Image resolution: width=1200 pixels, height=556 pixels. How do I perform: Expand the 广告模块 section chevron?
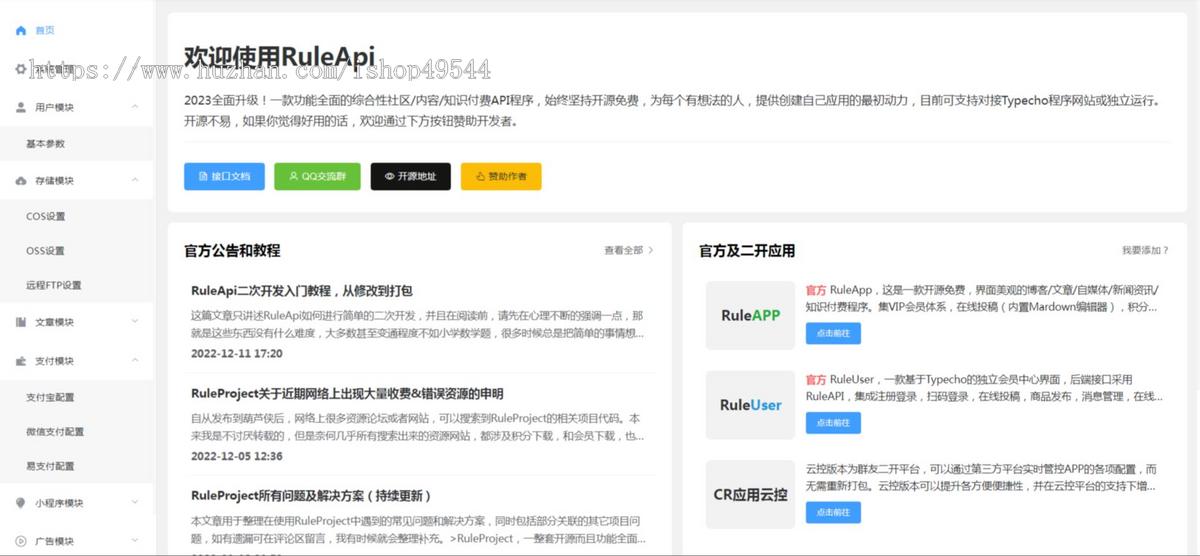(x=135, y=541)
